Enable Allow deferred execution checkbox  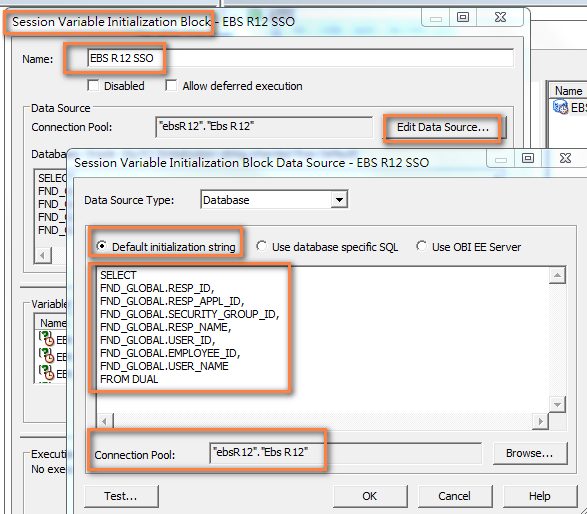click(171, 86)
